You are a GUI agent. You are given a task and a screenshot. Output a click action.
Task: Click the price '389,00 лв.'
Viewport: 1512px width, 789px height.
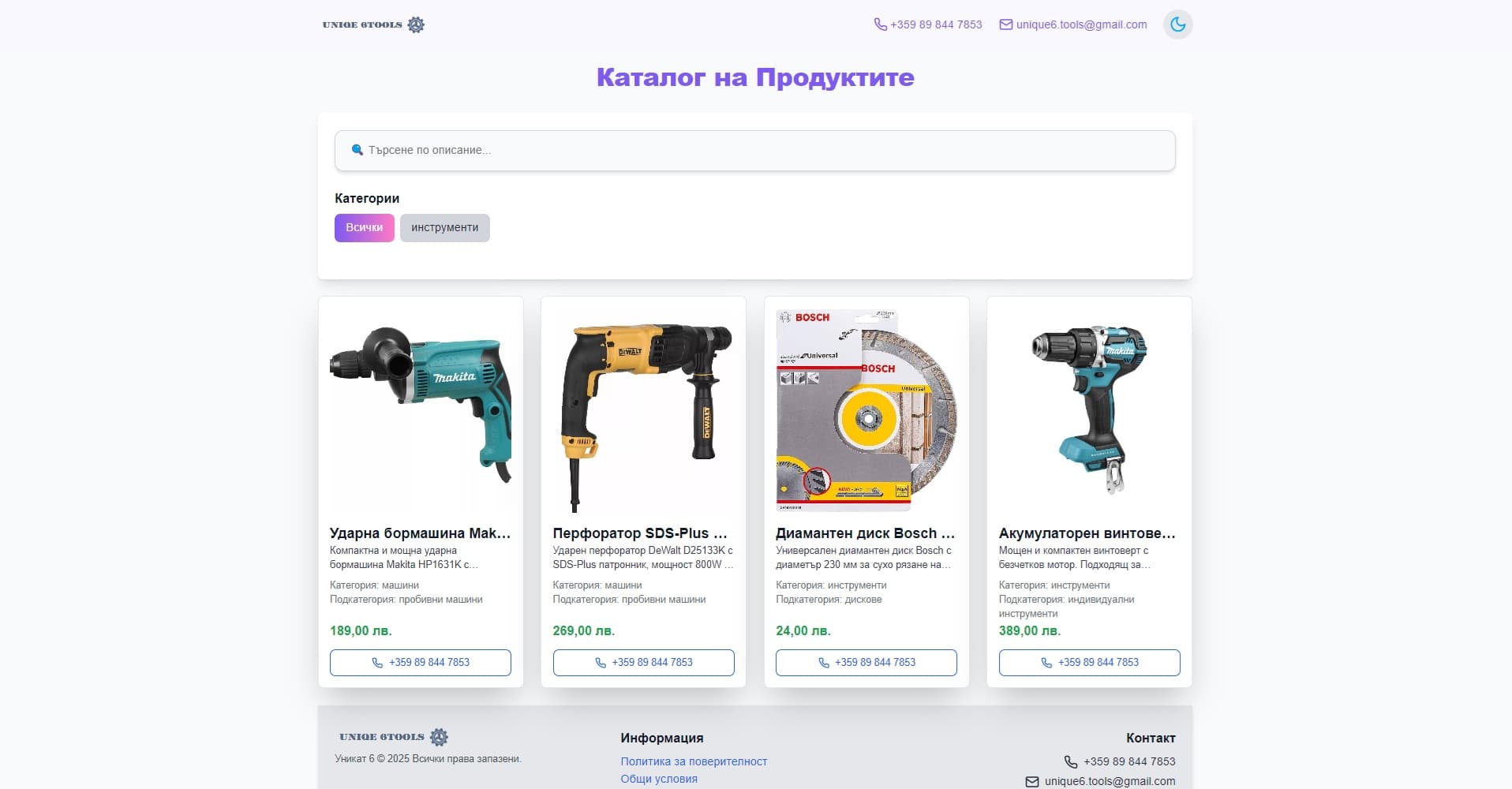tap(1030, 630)
